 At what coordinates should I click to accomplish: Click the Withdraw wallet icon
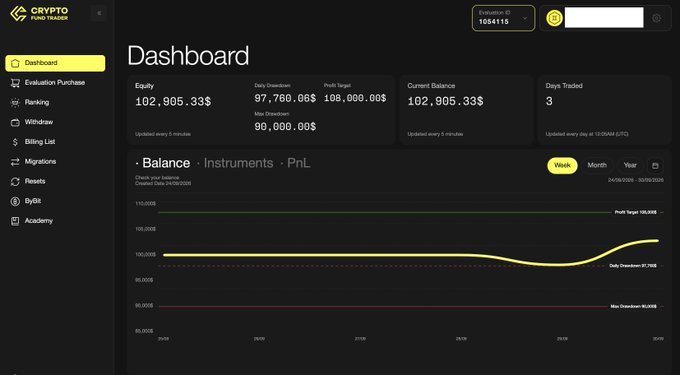tap(15, 122)
